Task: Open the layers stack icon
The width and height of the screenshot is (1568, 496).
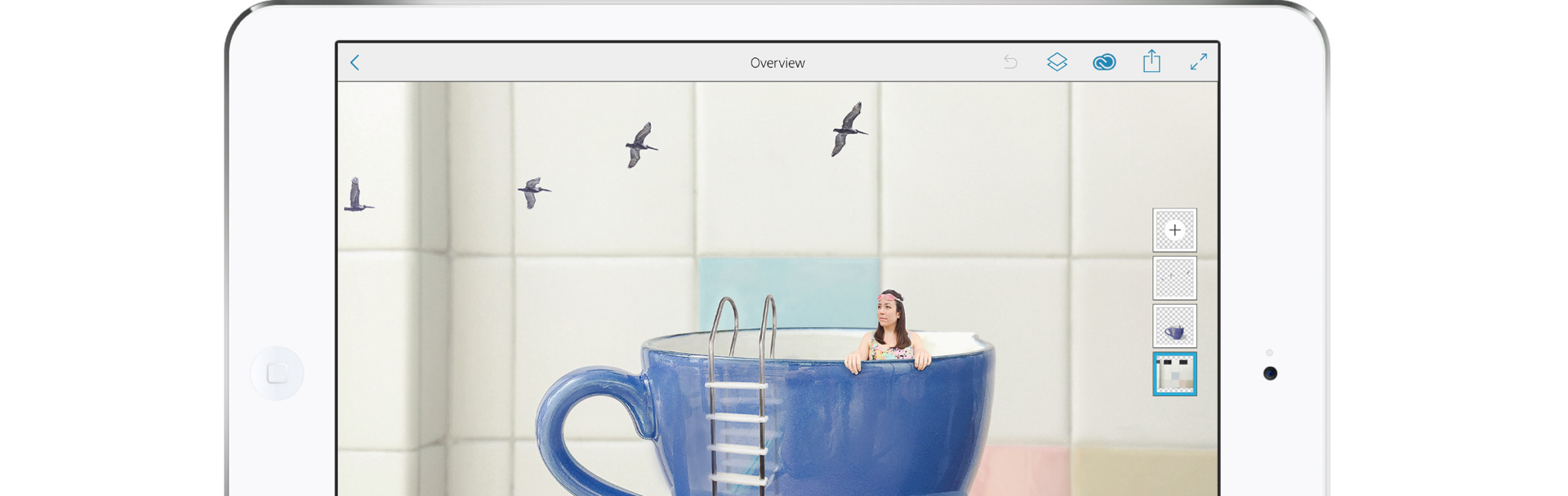Action: tap(1057, 62)
